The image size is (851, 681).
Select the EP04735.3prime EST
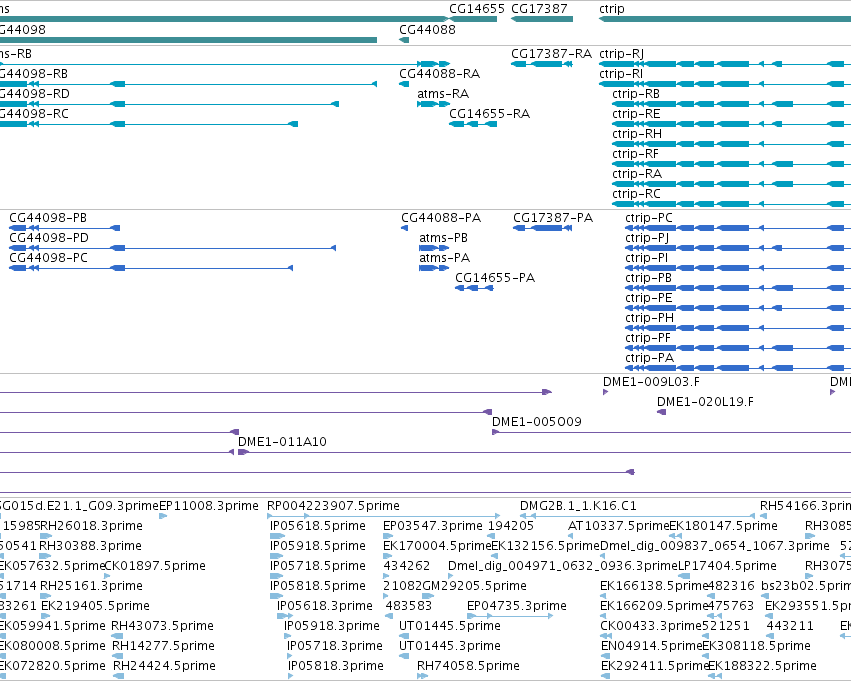(x=510, y=616)
